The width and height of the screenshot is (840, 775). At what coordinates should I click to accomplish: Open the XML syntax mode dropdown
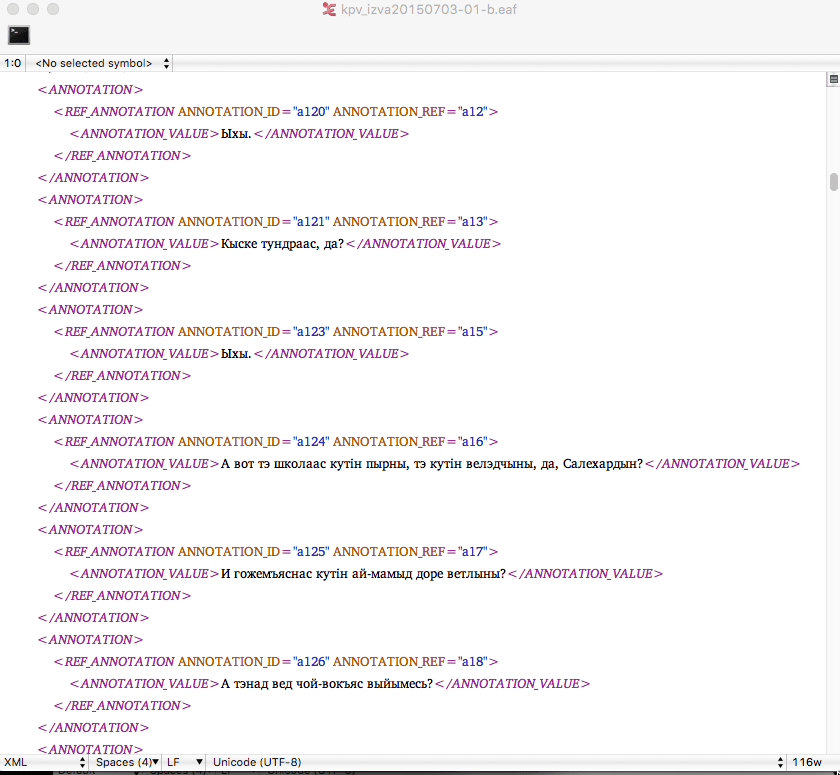tap(43, 762)
